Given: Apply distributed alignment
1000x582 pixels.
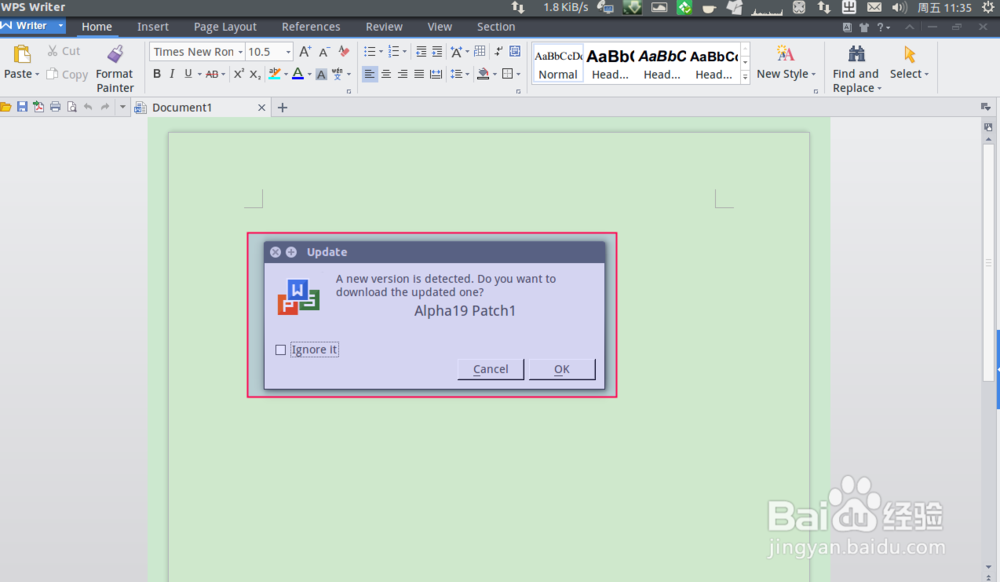Looking at the screenshot, I should tap(436, 74).
